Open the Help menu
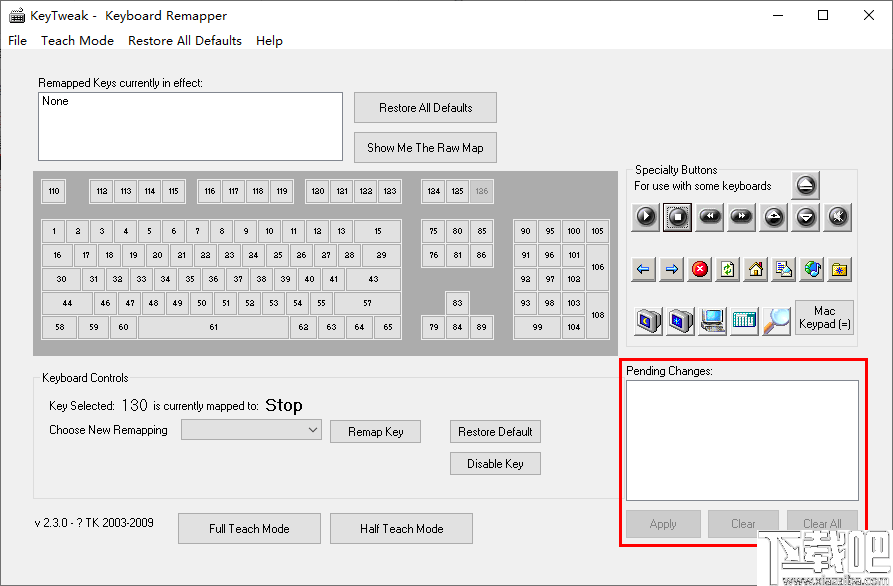893x586 pixels. [269, 40]
